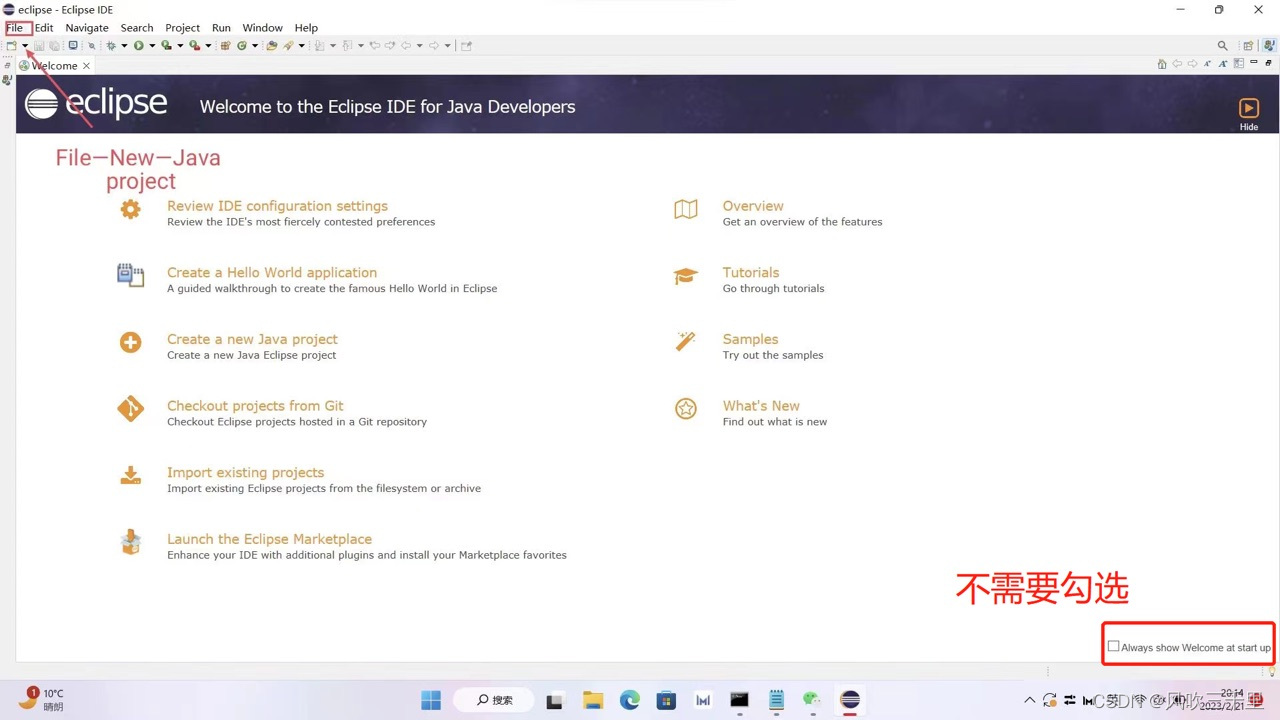Click the Hide button in the banner
Viewport: 1280px width, 720px height.
pos(1249,114)
